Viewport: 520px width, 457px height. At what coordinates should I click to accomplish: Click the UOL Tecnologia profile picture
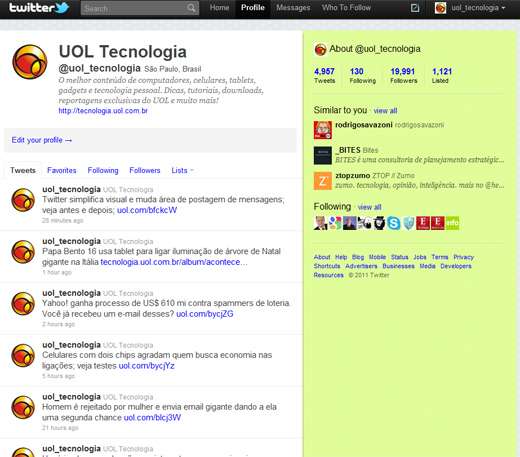[x=30, y=62]
